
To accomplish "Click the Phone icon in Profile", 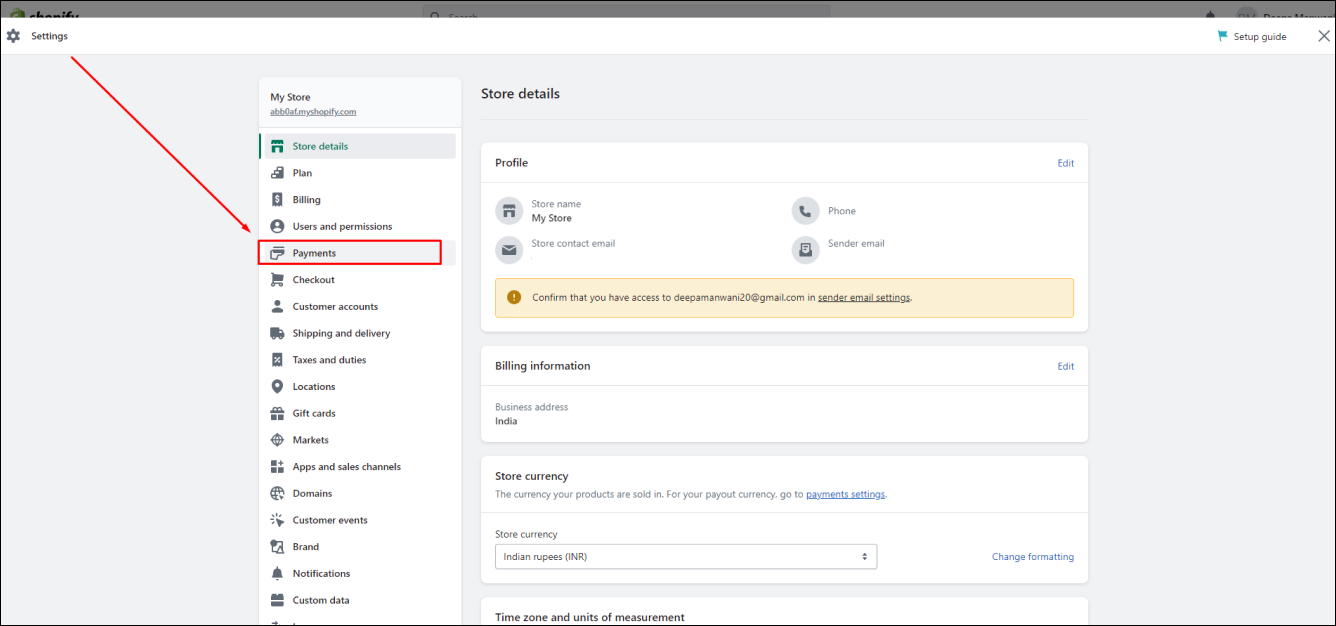I will (806, 211).
